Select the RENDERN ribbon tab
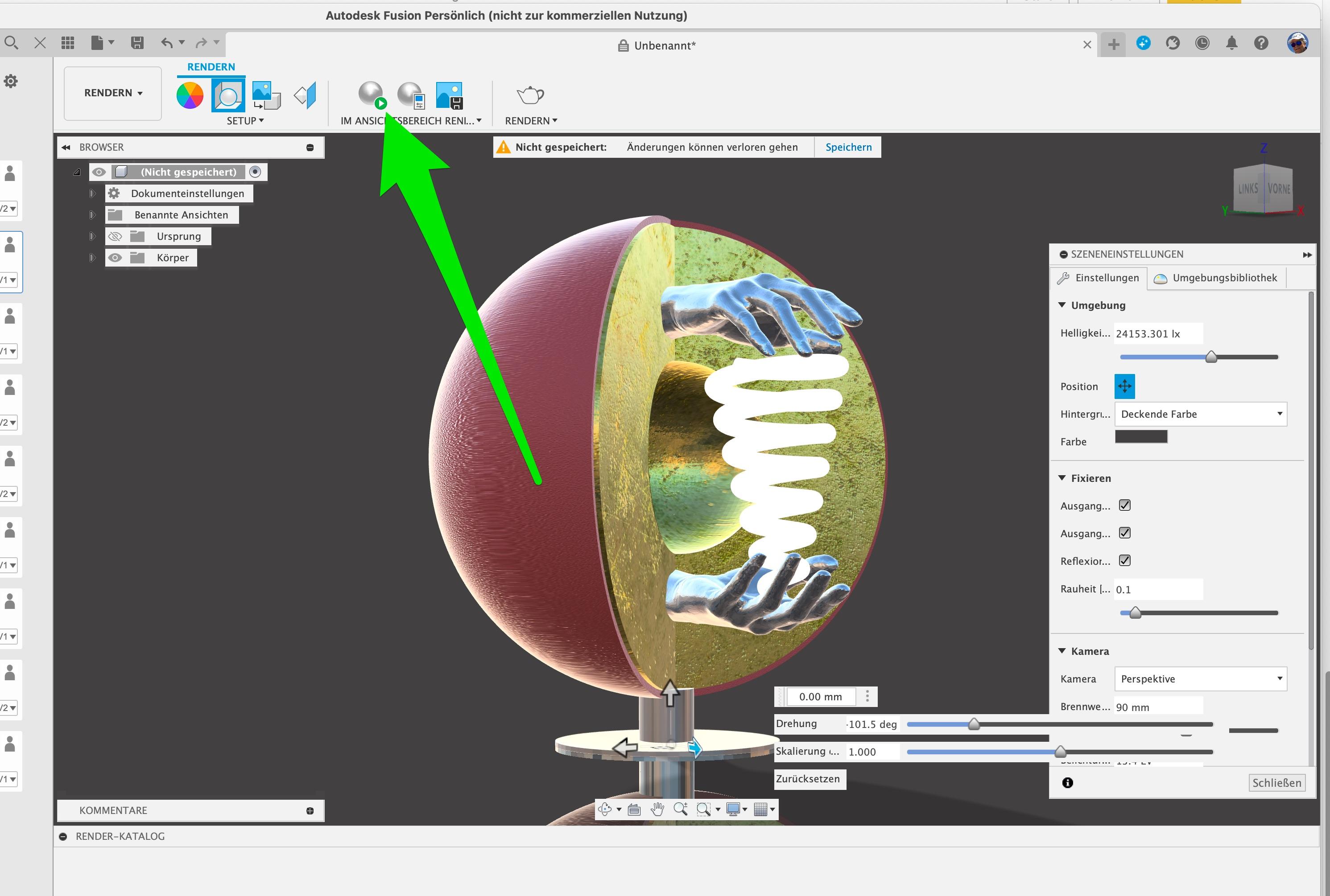 click(x=211, y=67)
